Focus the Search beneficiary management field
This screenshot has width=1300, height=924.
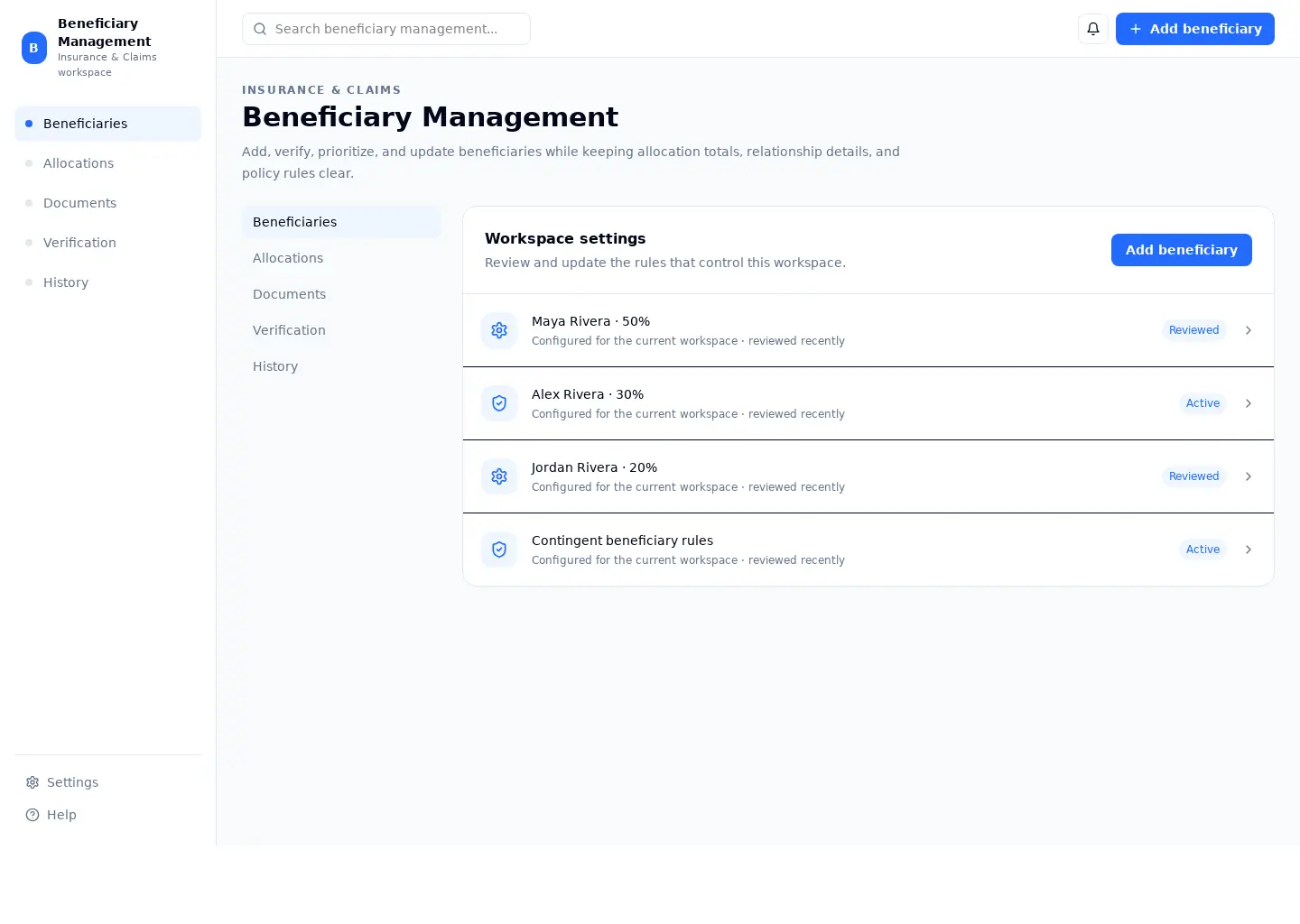tap(386, 29)
